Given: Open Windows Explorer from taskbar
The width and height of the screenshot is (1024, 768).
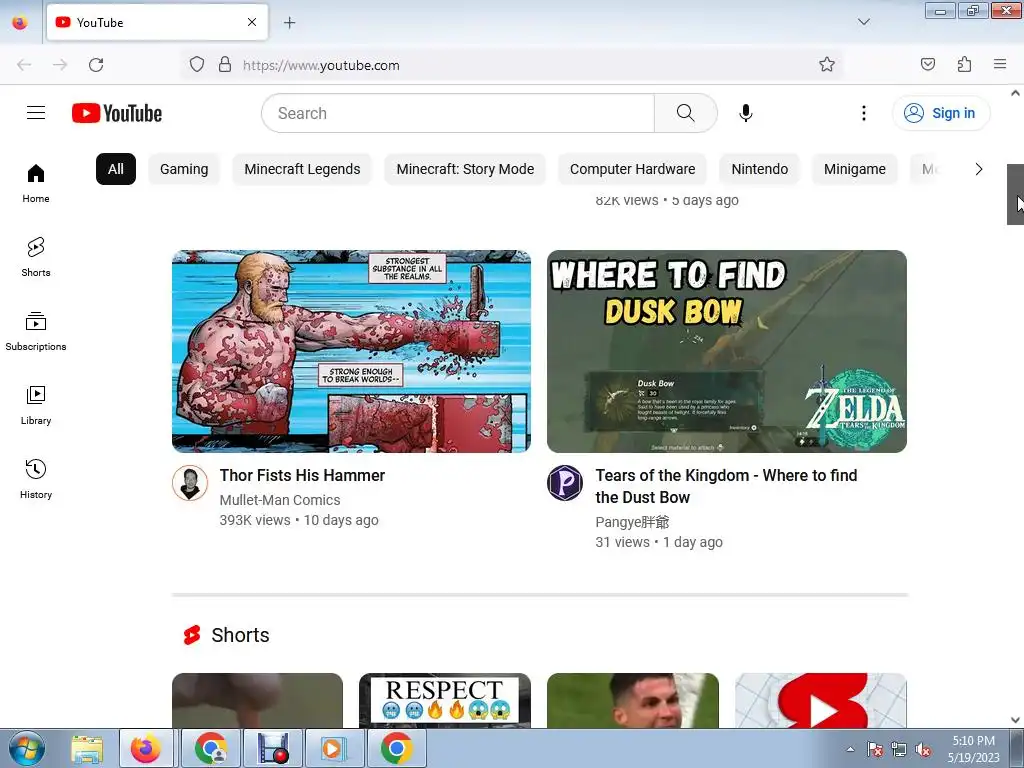Looking at the screenshot, I should point(87,748).
